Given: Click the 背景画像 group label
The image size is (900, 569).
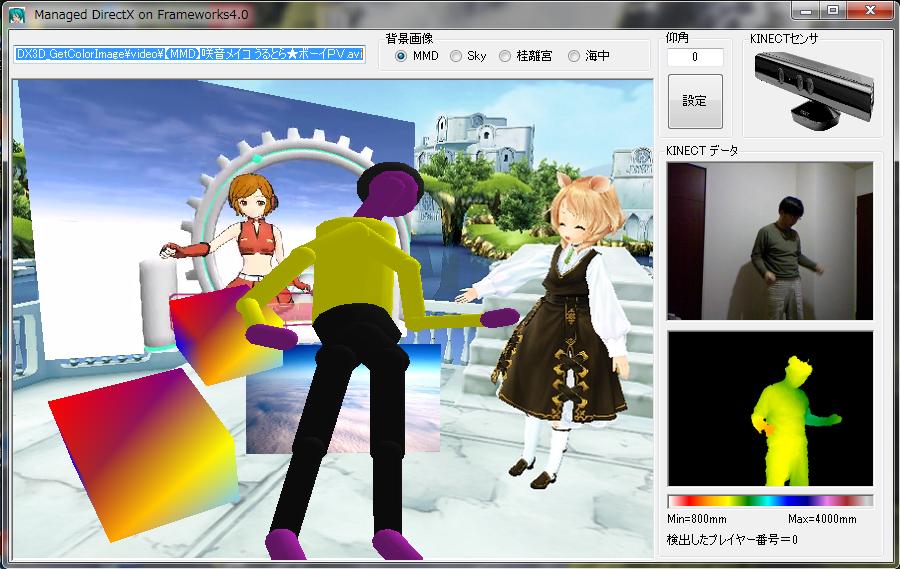Looking at the screenshot, I should tap(409, 38).
